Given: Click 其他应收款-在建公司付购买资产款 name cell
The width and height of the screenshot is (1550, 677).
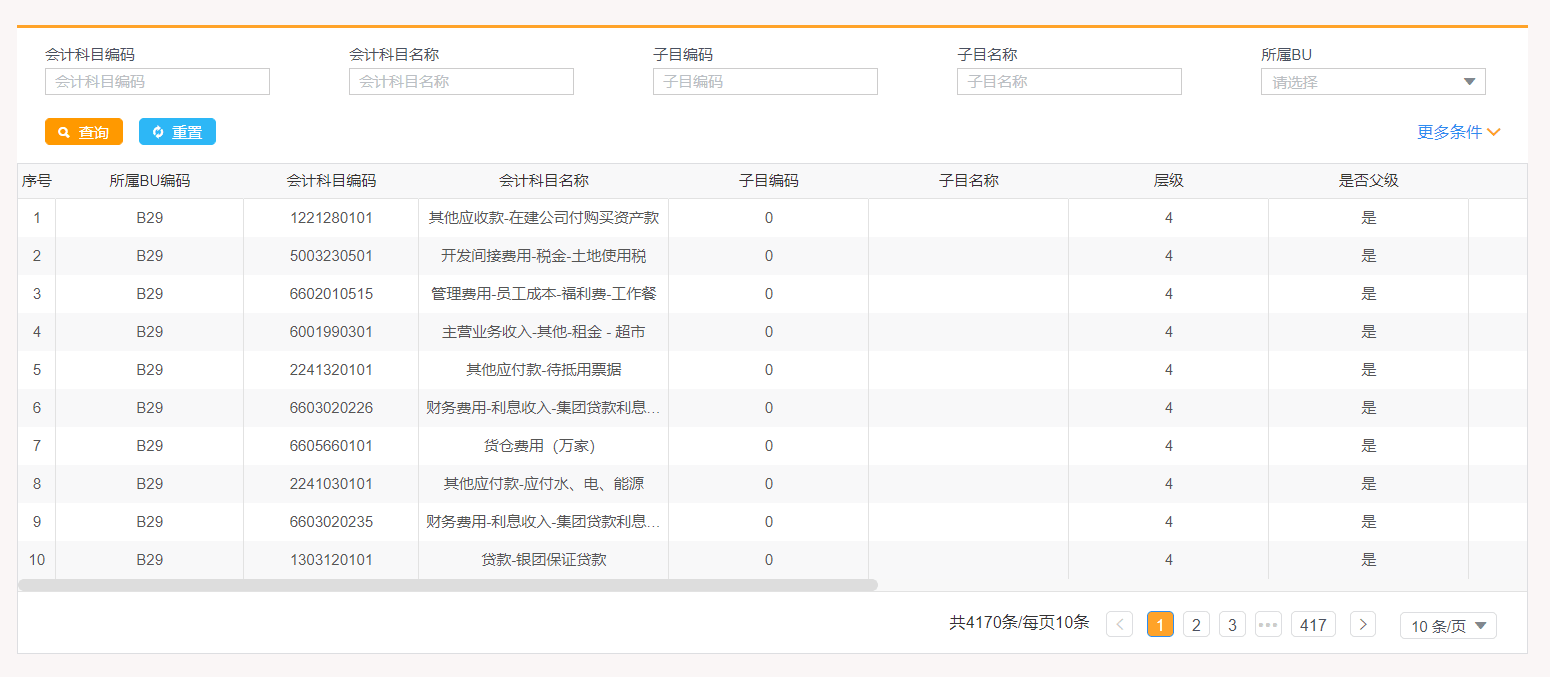Looking at the screenshot, I should pyautogui.click(x=544, y=218).
